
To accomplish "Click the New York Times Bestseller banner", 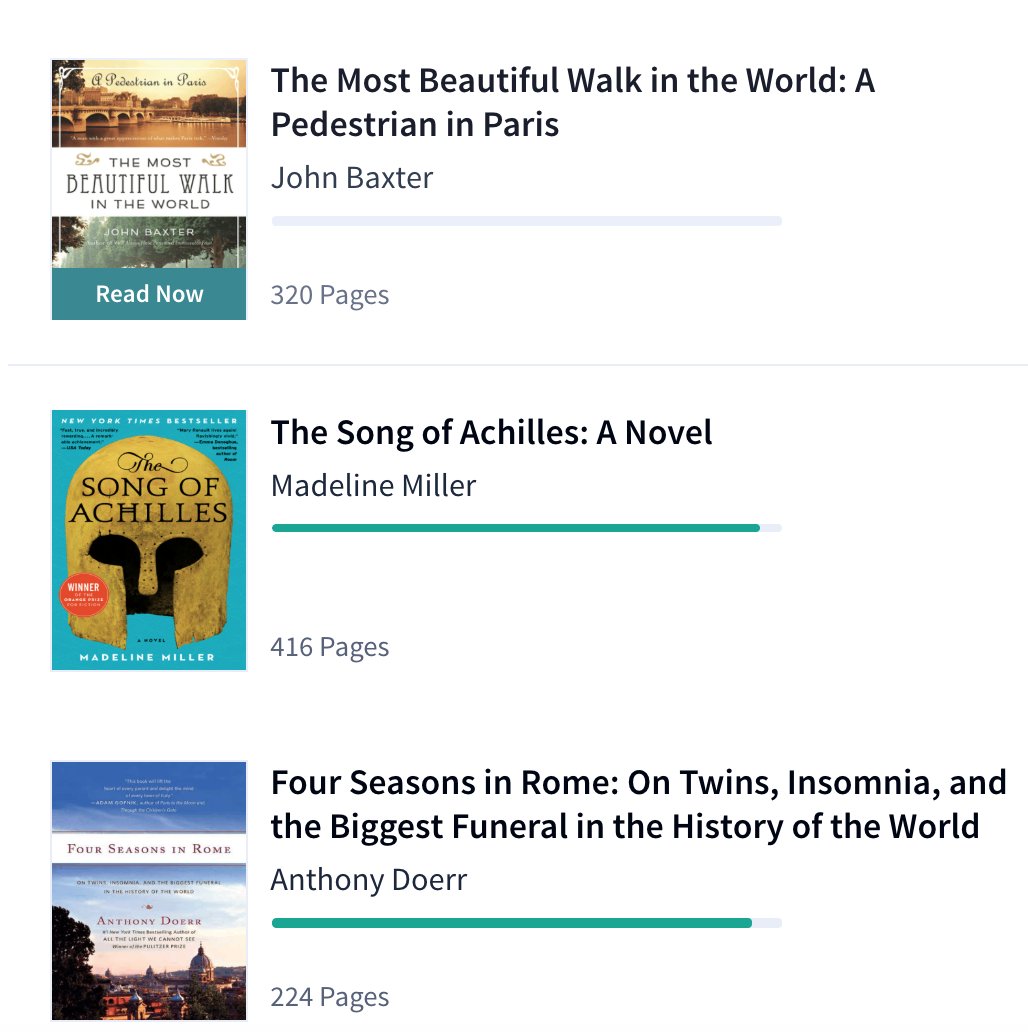I will pyautogui.click(x=149, y=421).
